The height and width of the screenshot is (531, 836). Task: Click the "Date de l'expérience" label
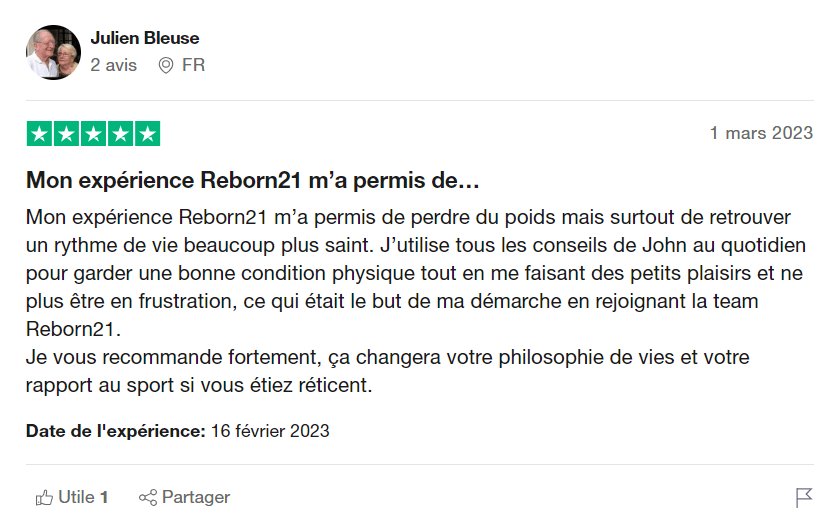(115, 432)
